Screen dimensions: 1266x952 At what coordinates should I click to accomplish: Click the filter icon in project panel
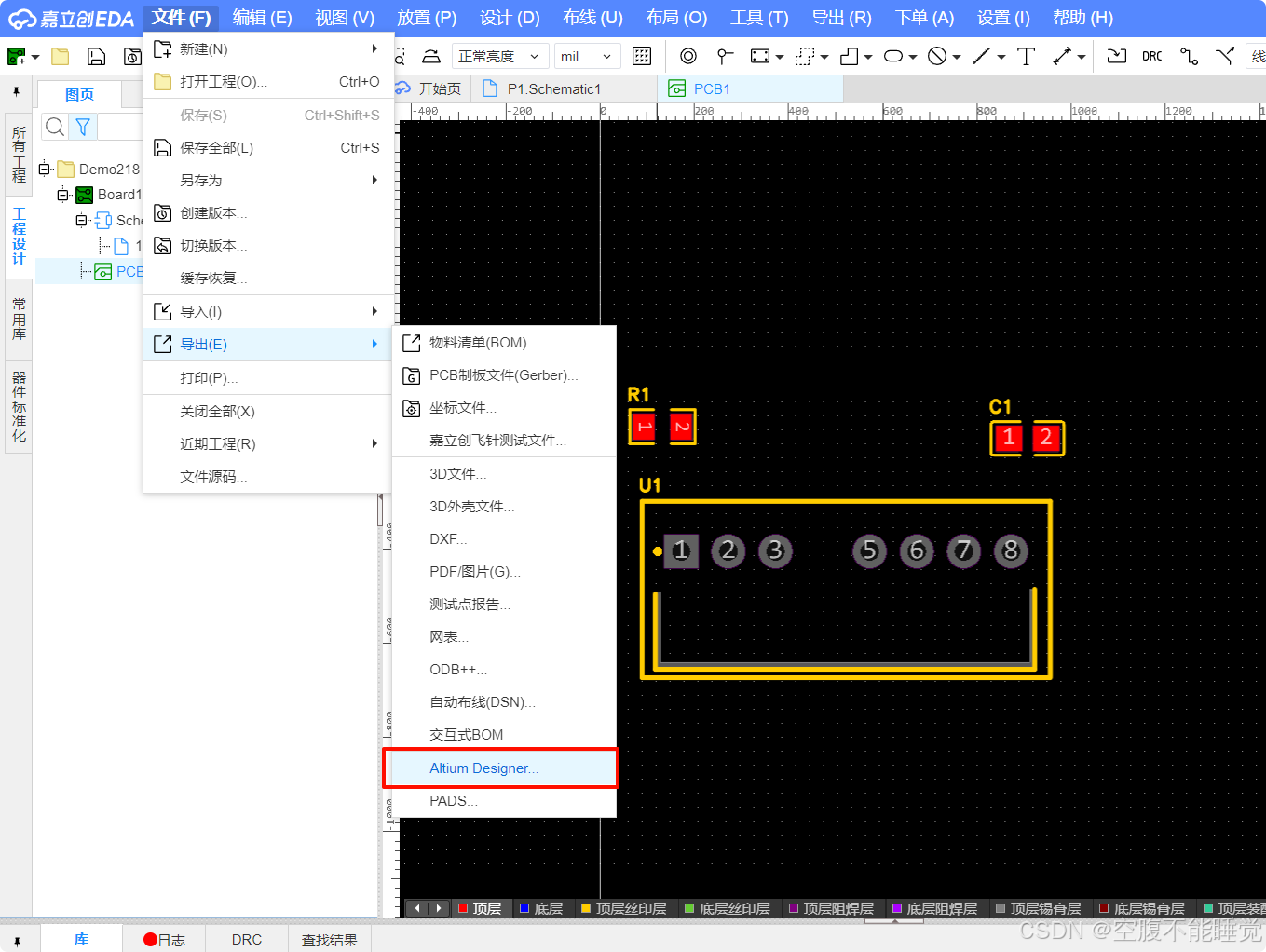tap(83, 127)
